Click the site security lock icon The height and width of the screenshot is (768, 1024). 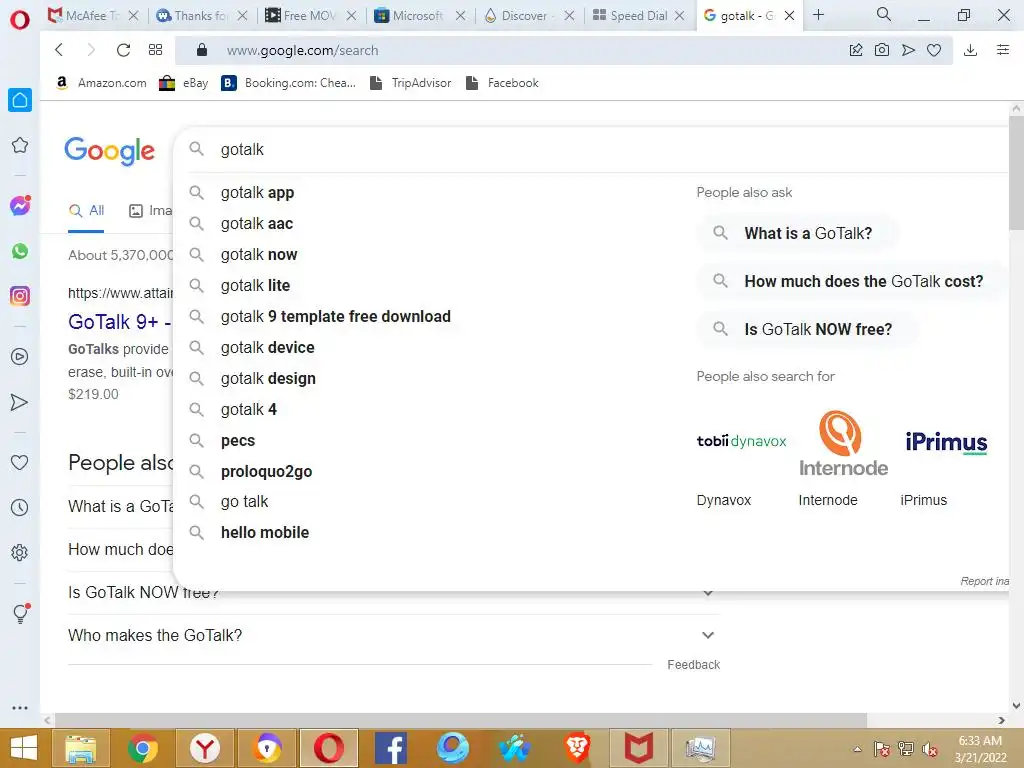click(x=202, y=50)
